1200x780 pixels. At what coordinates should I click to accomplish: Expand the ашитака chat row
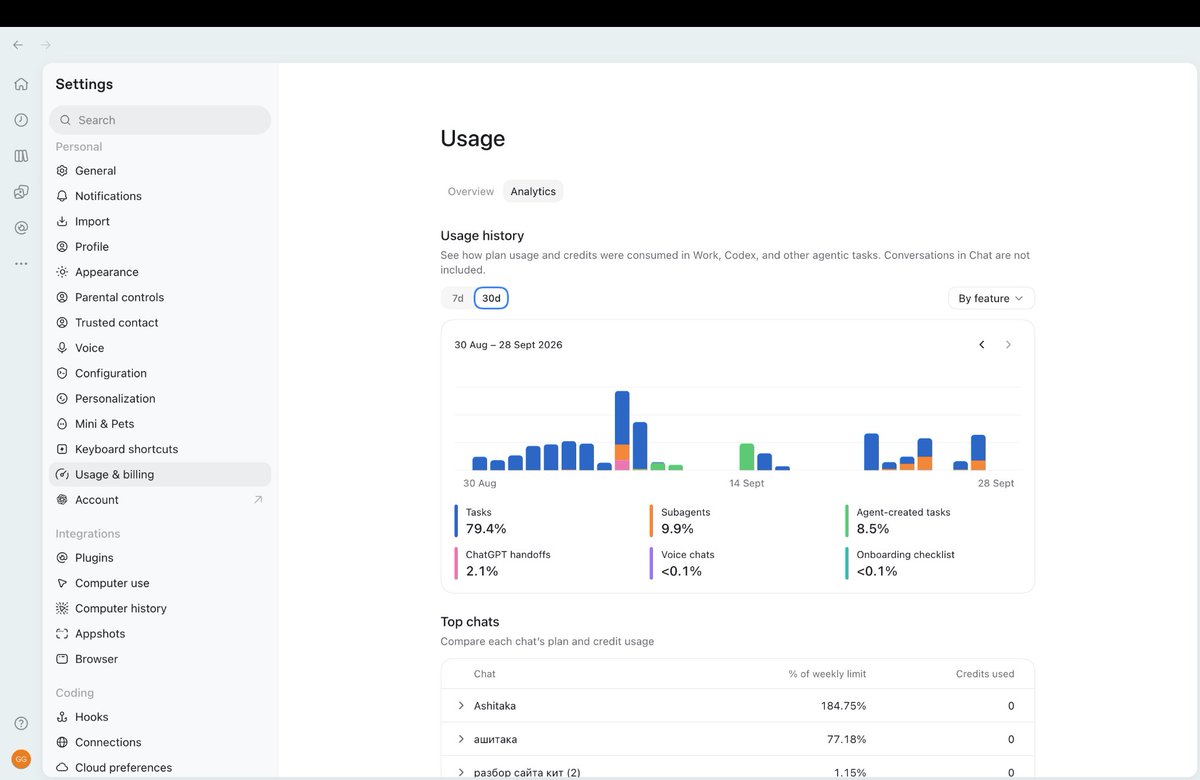461,739
